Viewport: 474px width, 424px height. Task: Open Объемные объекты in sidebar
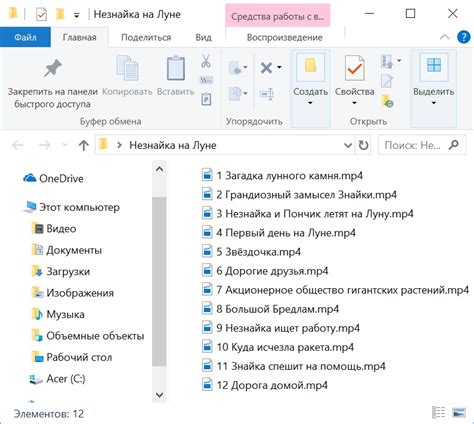coord(88,336)
